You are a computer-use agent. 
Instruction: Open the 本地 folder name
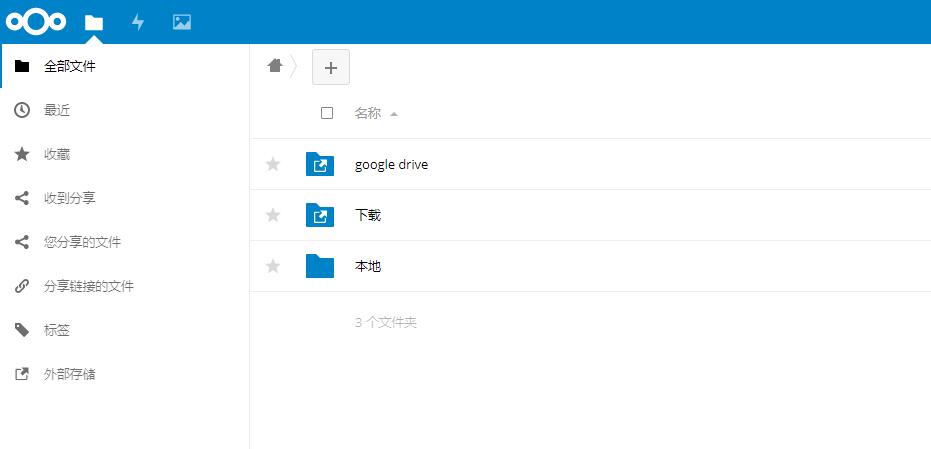click(368, 266)
